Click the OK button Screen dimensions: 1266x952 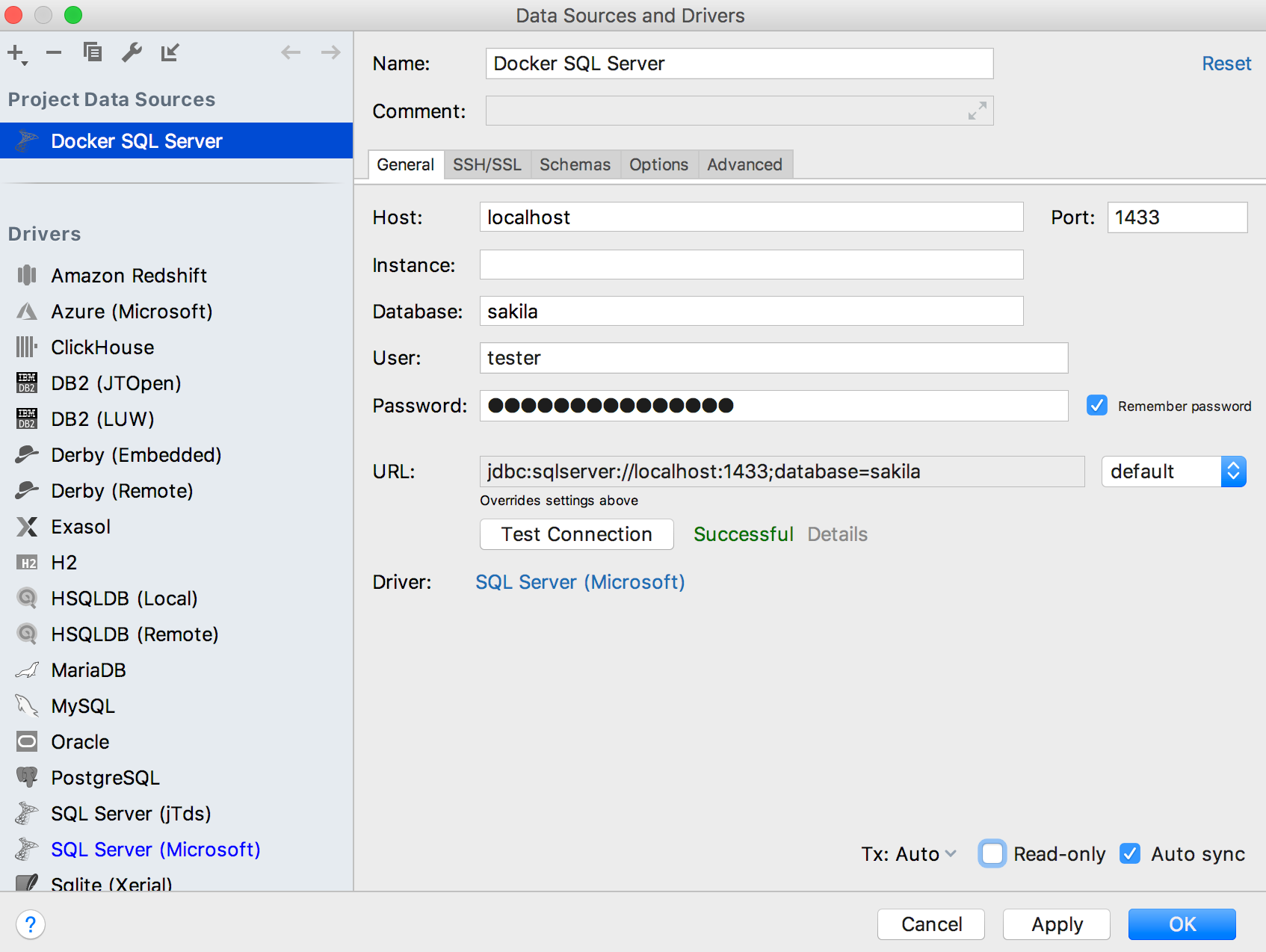click(x=1182, y=924)
